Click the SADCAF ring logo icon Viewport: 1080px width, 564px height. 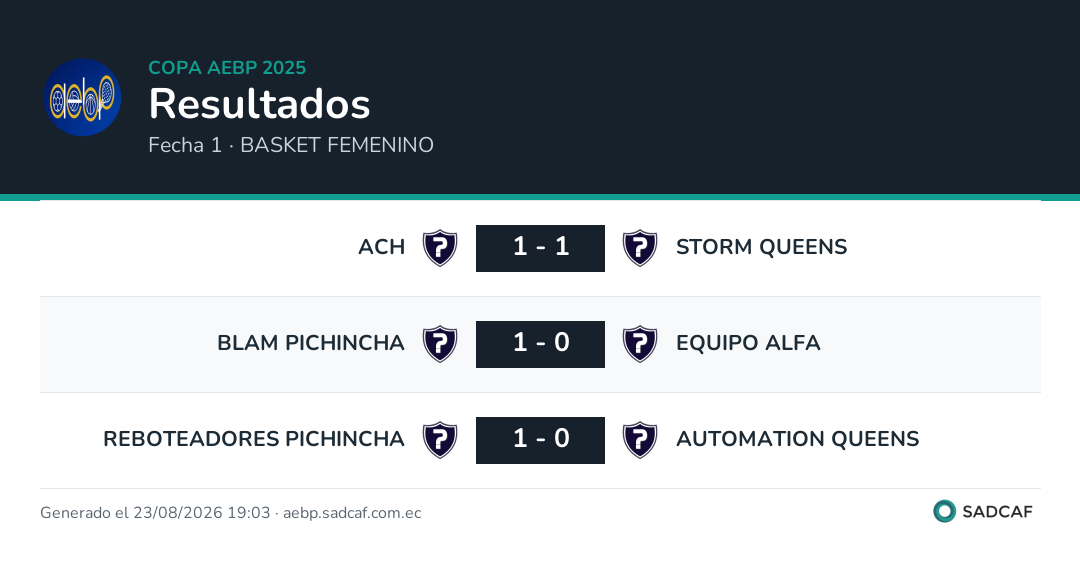pyautogui.click(x=944, y=511)
